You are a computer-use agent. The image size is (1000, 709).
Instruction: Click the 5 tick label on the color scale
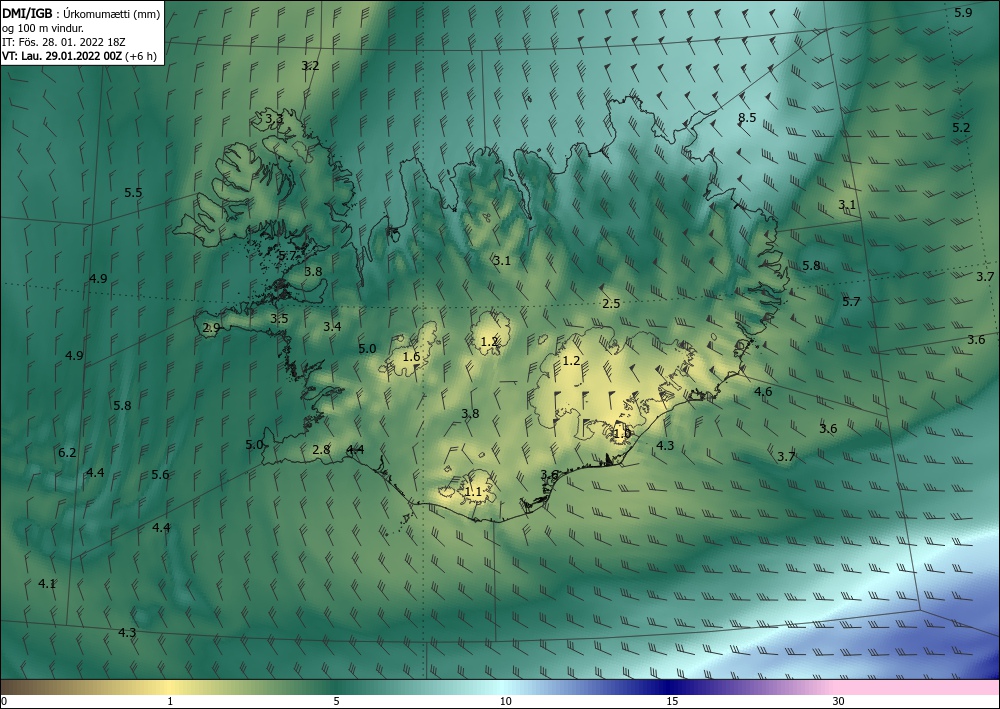[x=336, y=701]
